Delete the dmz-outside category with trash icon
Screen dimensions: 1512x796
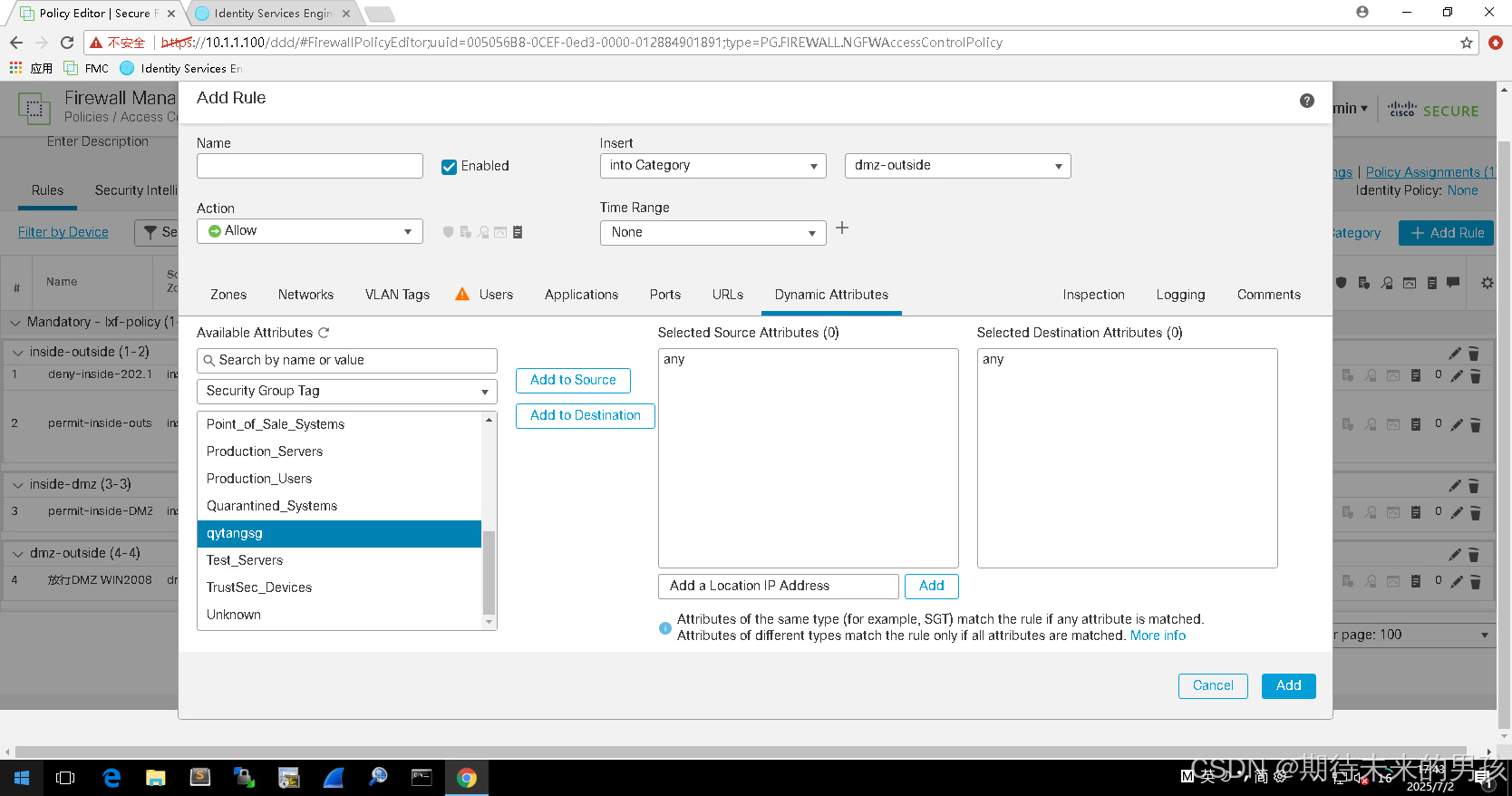point(1474,555)
